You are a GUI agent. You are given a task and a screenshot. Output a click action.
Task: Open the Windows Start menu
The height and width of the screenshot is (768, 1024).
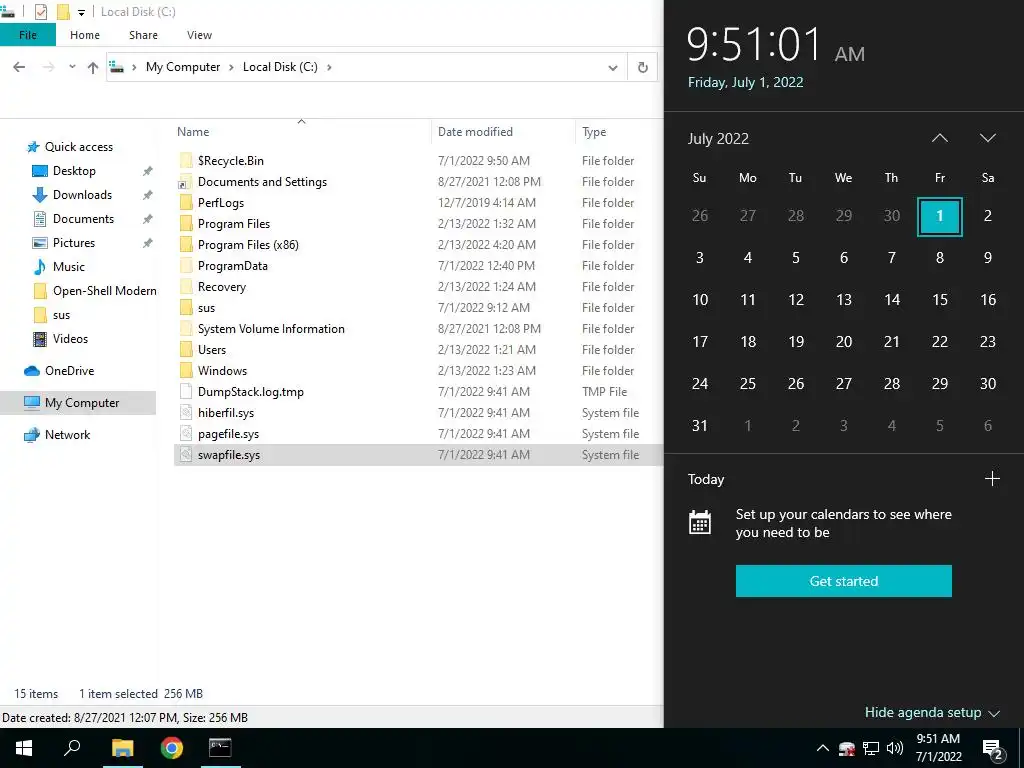(24, 748)
